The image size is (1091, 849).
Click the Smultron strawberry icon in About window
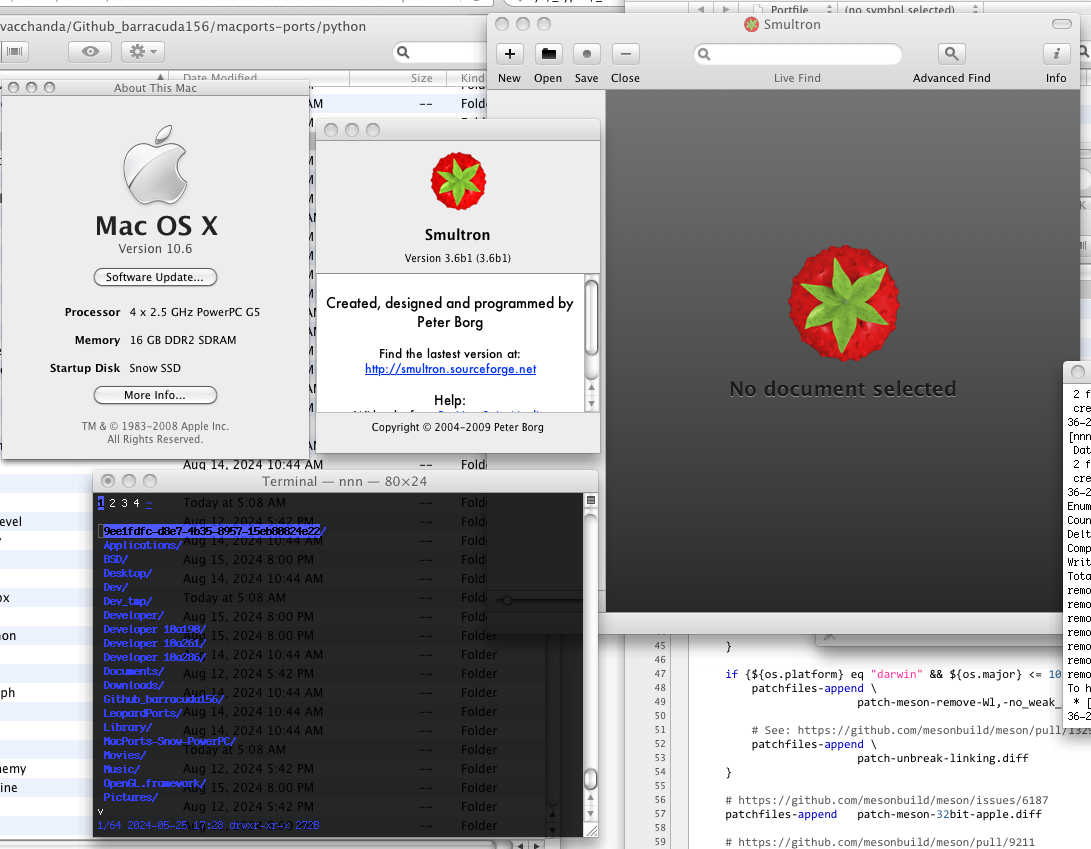point(458,181)
